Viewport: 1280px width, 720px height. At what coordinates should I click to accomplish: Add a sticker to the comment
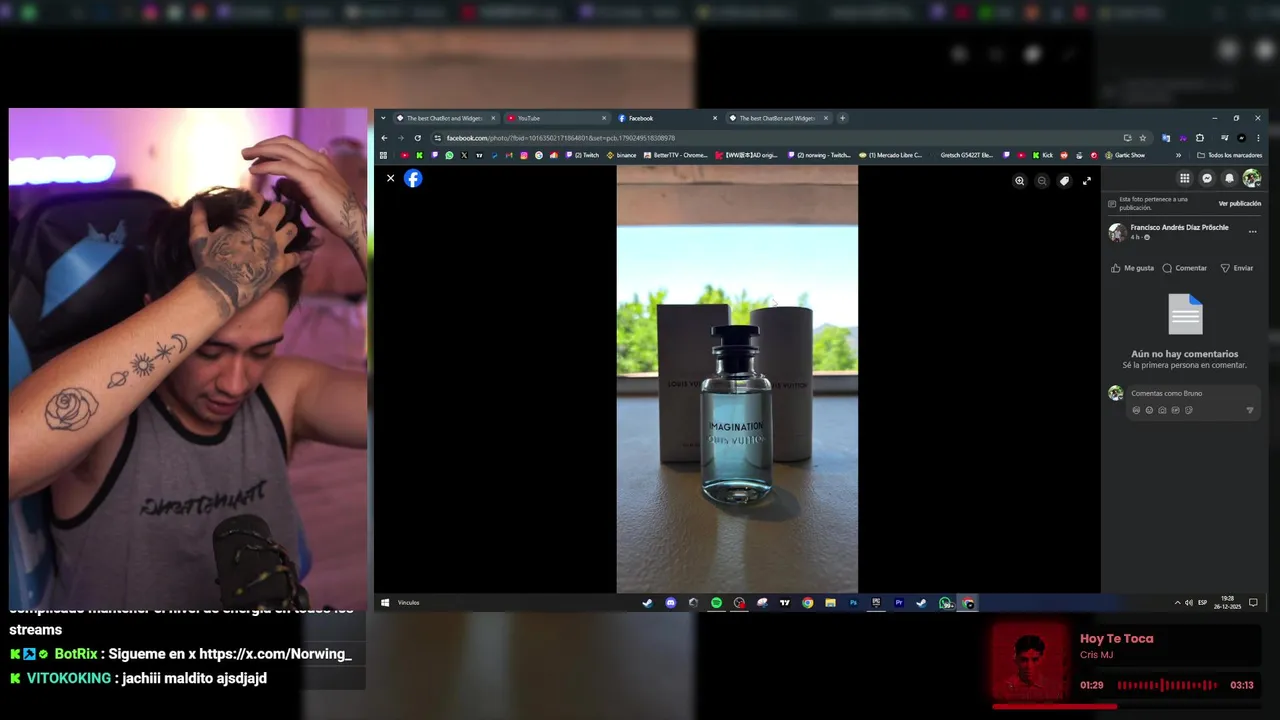[1189, 410]
